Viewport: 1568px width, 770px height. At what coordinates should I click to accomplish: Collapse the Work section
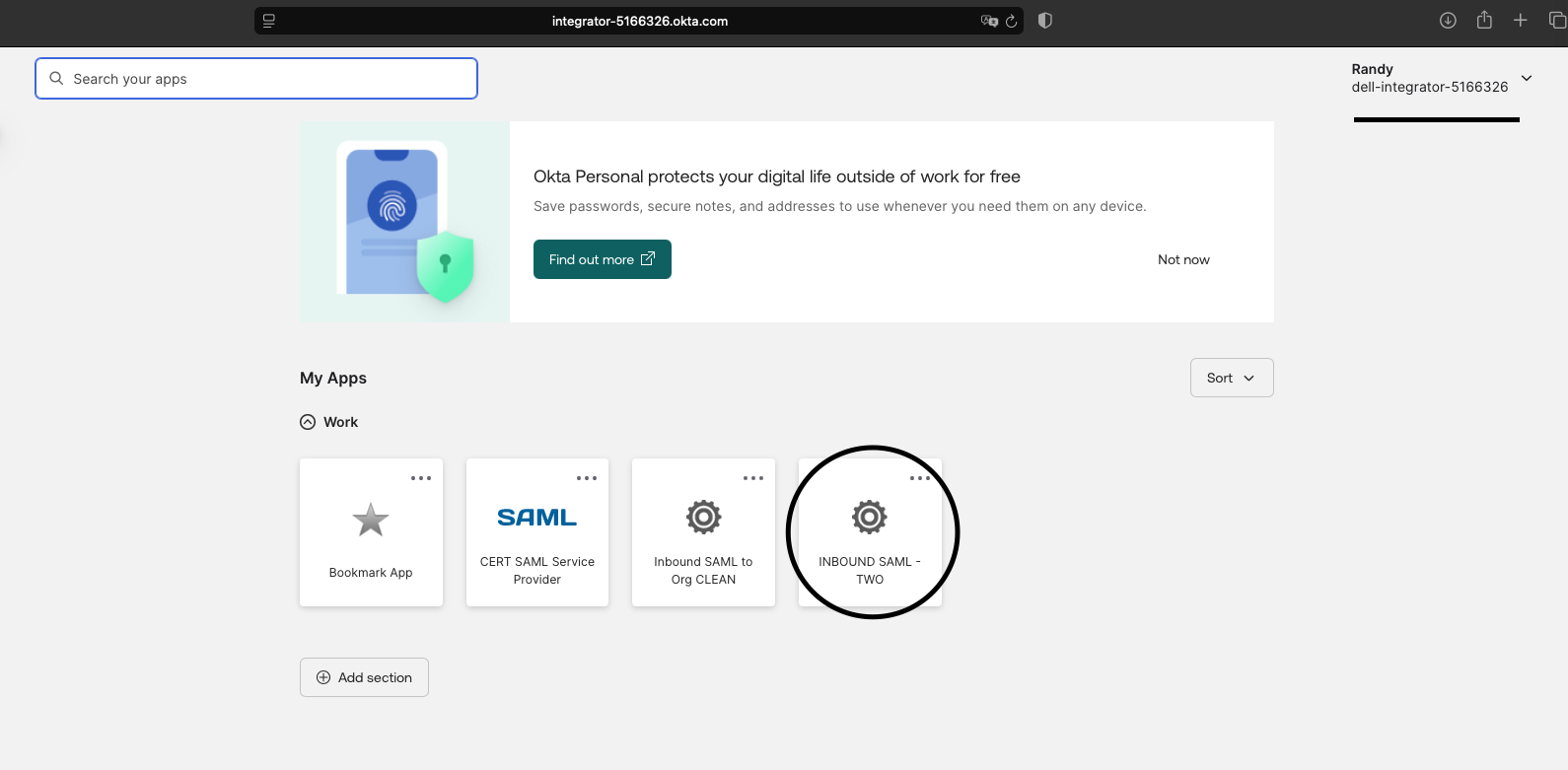[308, 422]
